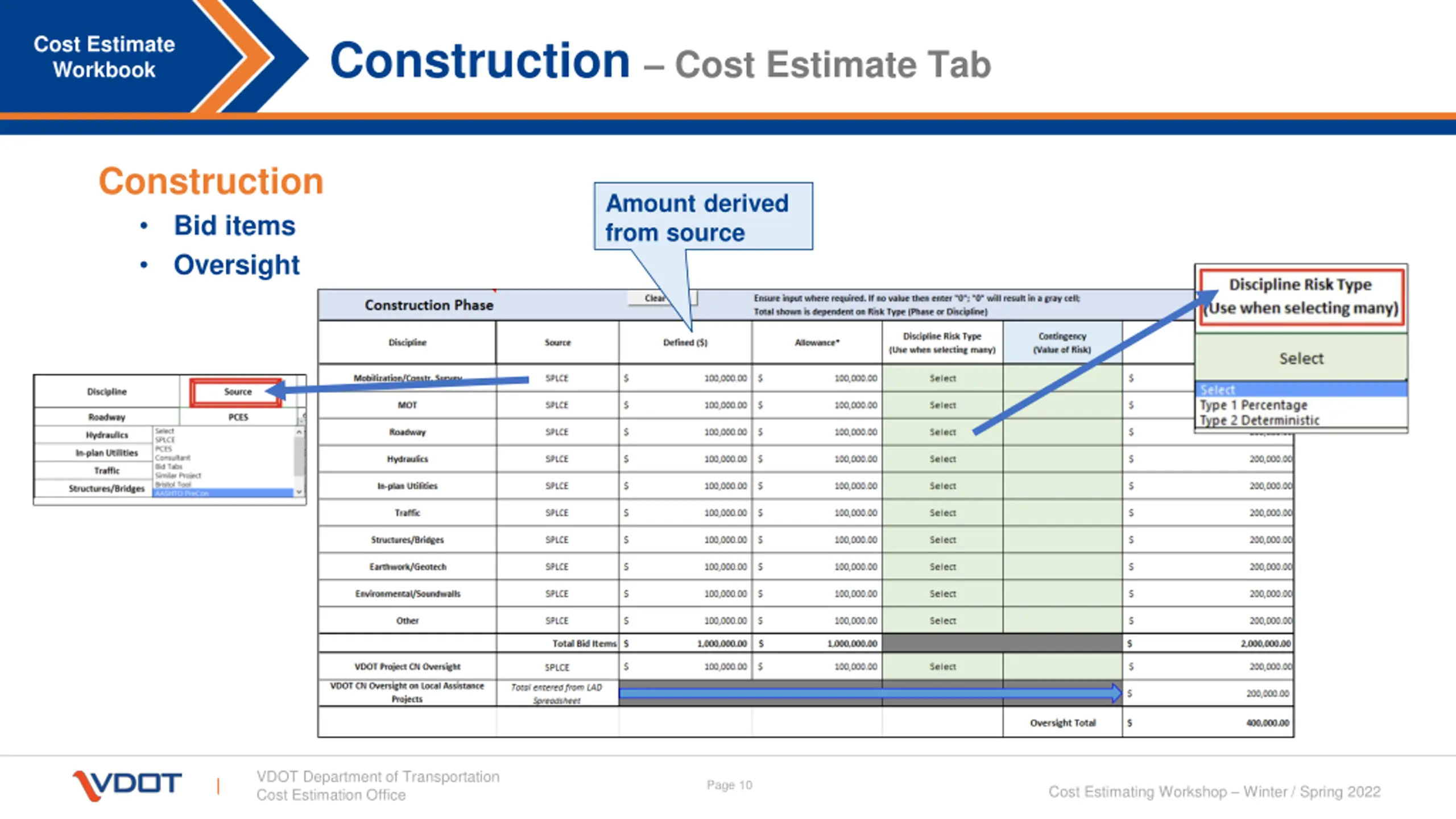Viewport: 1456px width, 819px height.
Task: Click Traffic row Contingency green cell
Action: click(1062, 513)
